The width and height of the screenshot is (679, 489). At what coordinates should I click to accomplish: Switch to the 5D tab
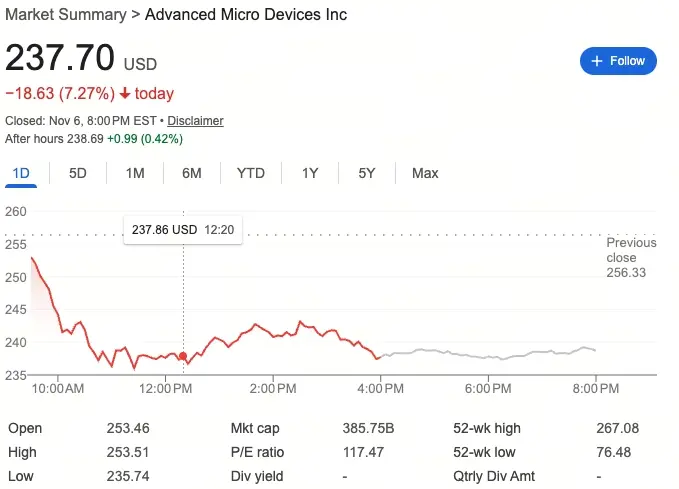(x=78, y=173)
